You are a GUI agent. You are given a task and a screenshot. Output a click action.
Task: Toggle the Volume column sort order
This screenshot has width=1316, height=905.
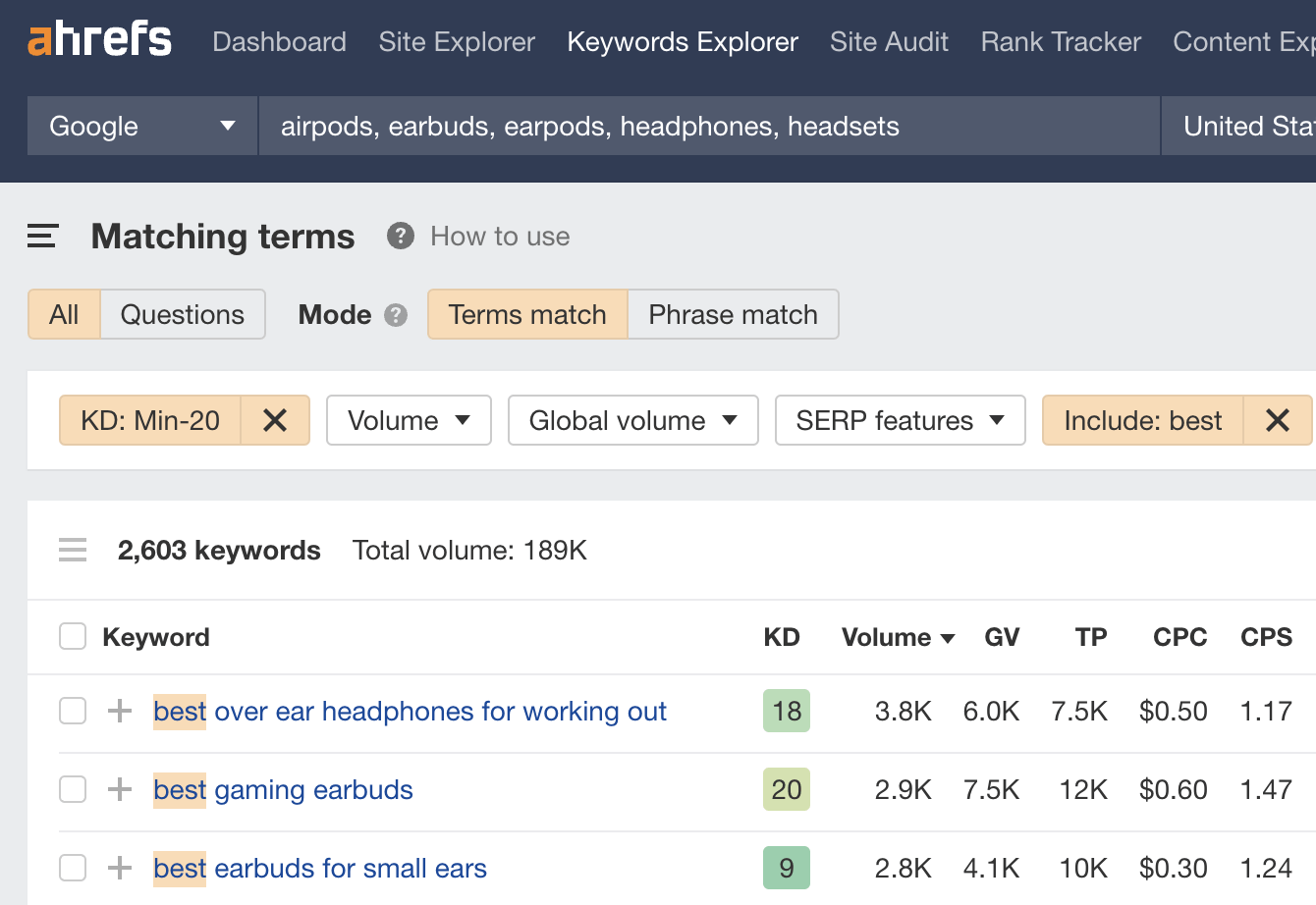(896, 637)
